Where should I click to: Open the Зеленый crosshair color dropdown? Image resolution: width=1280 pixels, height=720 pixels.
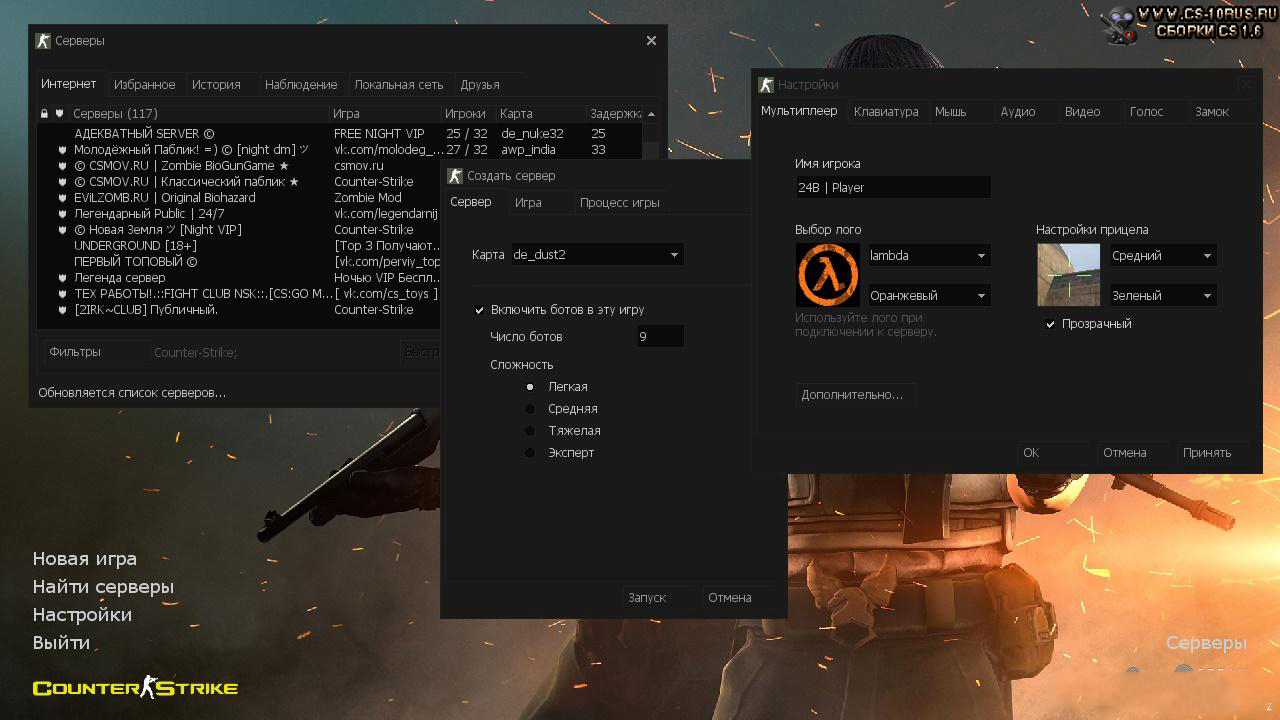click(1162, 296)
